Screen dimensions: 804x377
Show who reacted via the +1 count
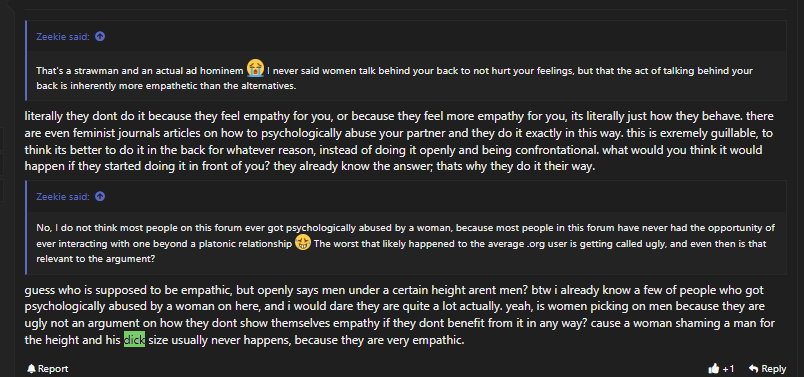pyautogui.click(x=728, y=369)
